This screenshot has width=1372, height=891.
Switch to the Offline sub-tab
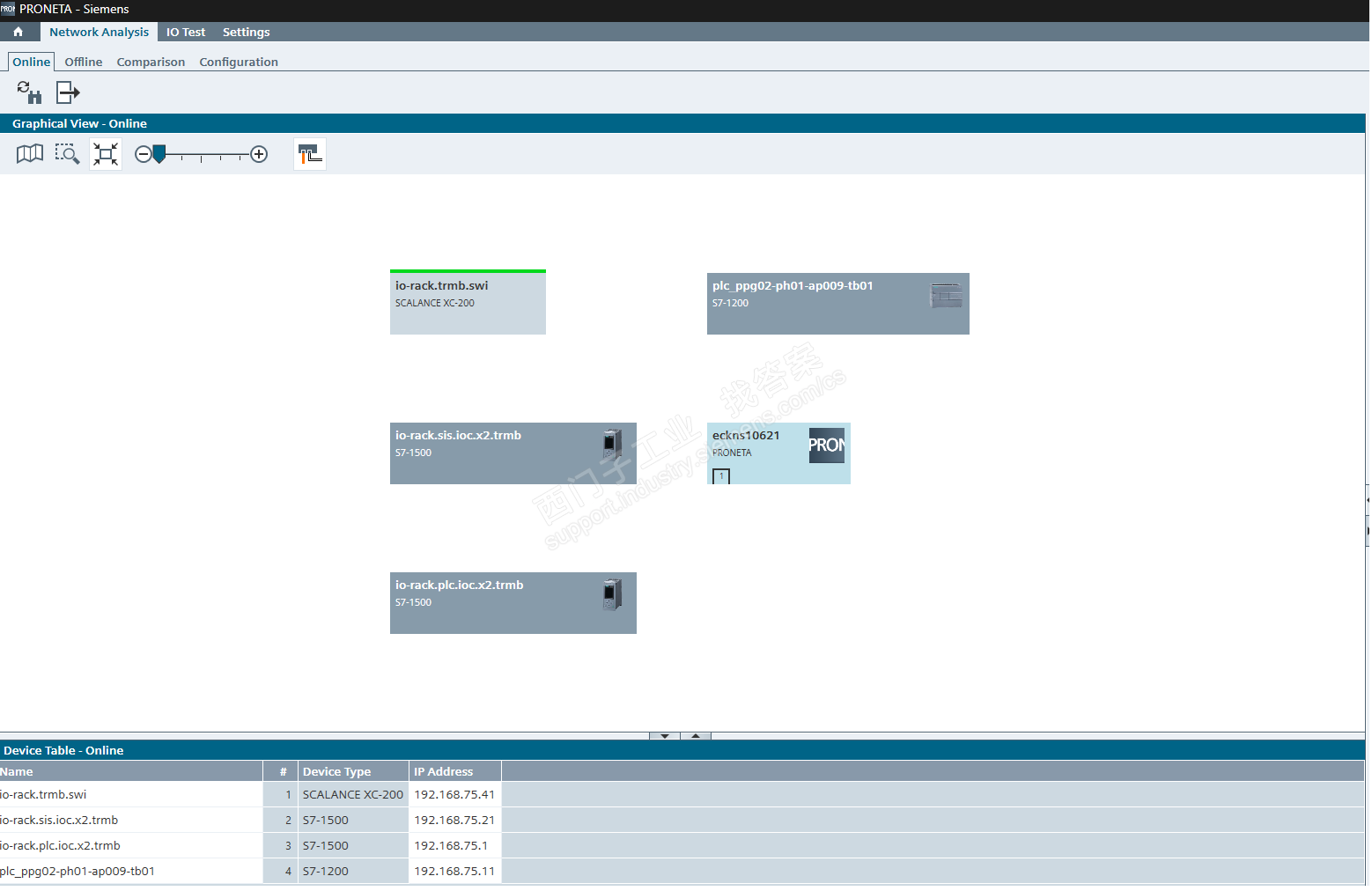pyautogui.click(x=84, y=62)
